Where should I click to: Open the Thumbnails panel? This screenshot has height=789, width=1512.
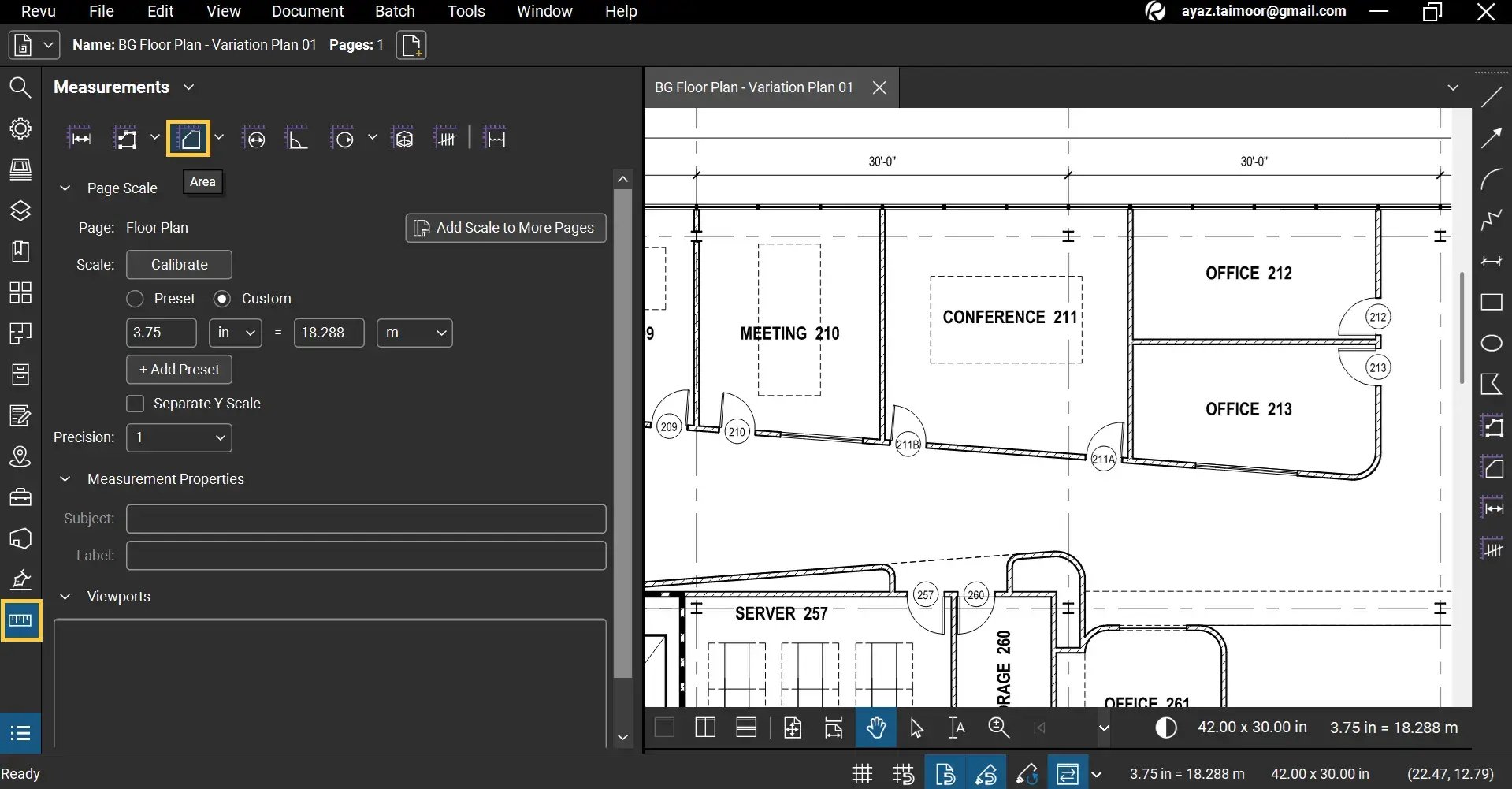[x=20, y=292]
